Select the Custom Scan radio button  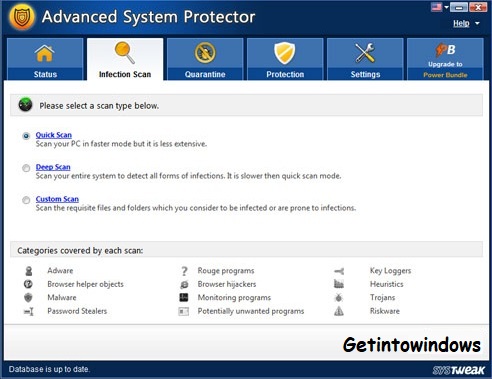[26, 200]
